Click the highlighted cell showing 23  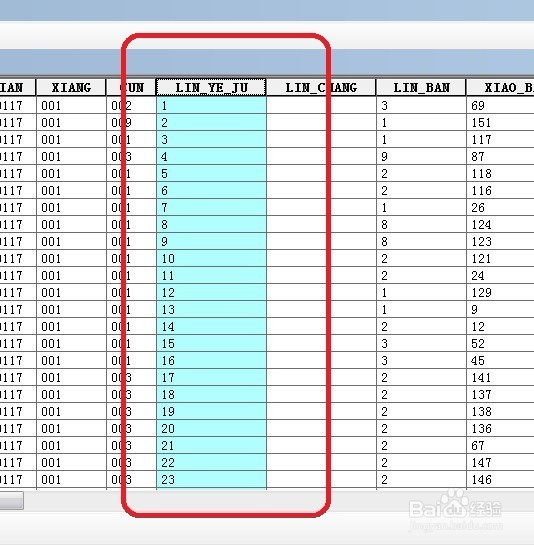pos(211,480)
